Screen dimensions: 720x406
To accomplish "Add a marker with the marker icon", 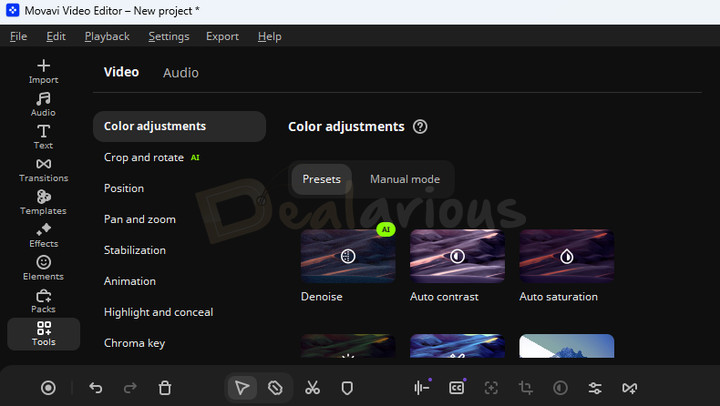I will [x=347, y=388].
